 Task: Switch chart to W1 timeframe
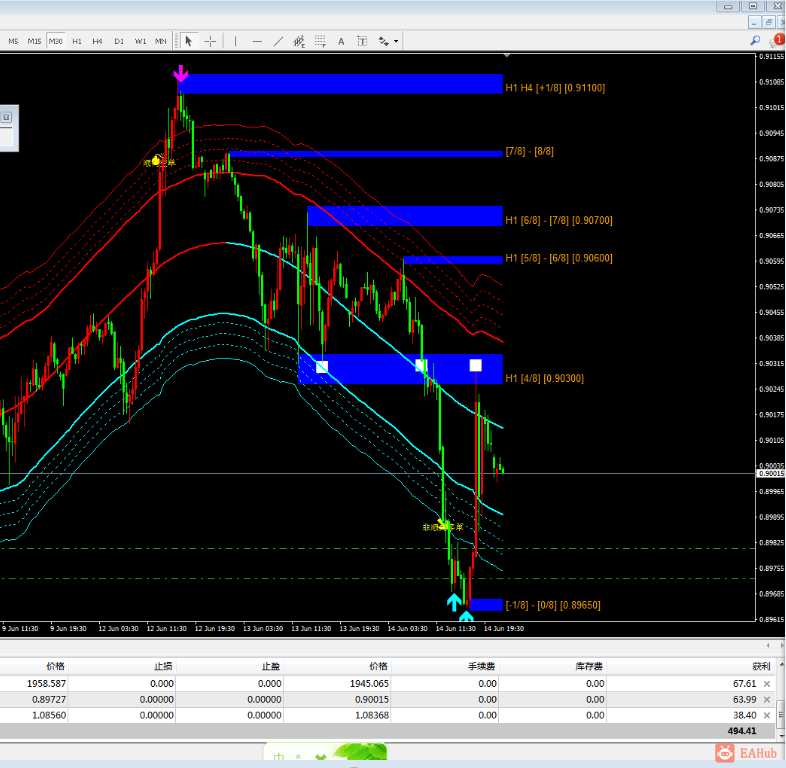140,41
